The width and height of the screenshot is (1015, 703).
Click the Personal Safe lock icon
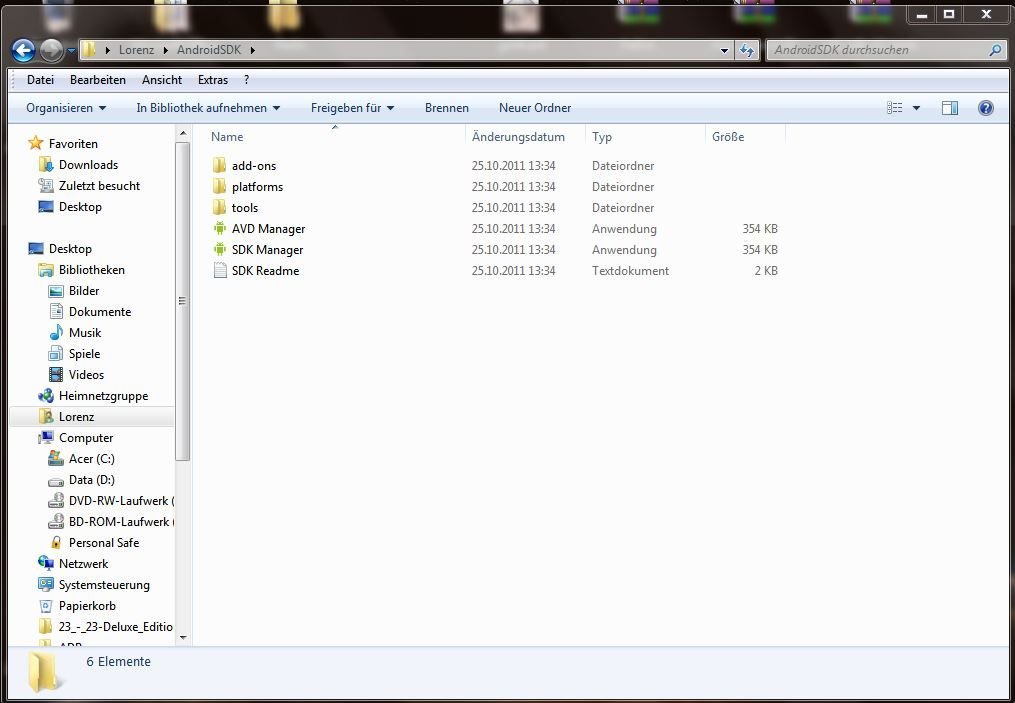coord(56,542)
